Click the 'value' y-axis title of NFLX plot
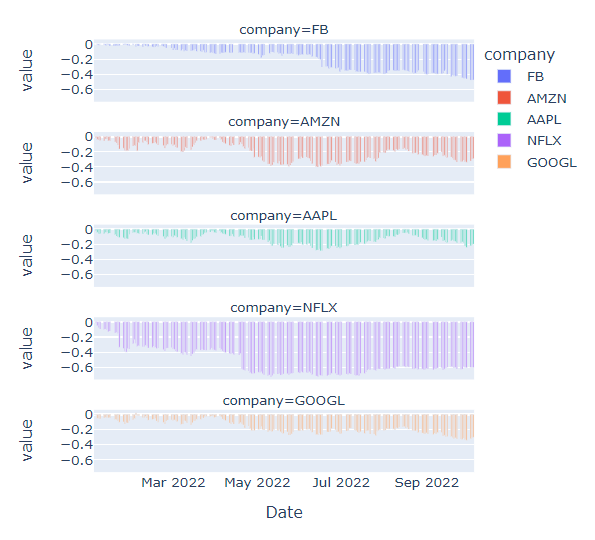Image resolution: width=595 pixels, height=540 pixels. (27, 348)
